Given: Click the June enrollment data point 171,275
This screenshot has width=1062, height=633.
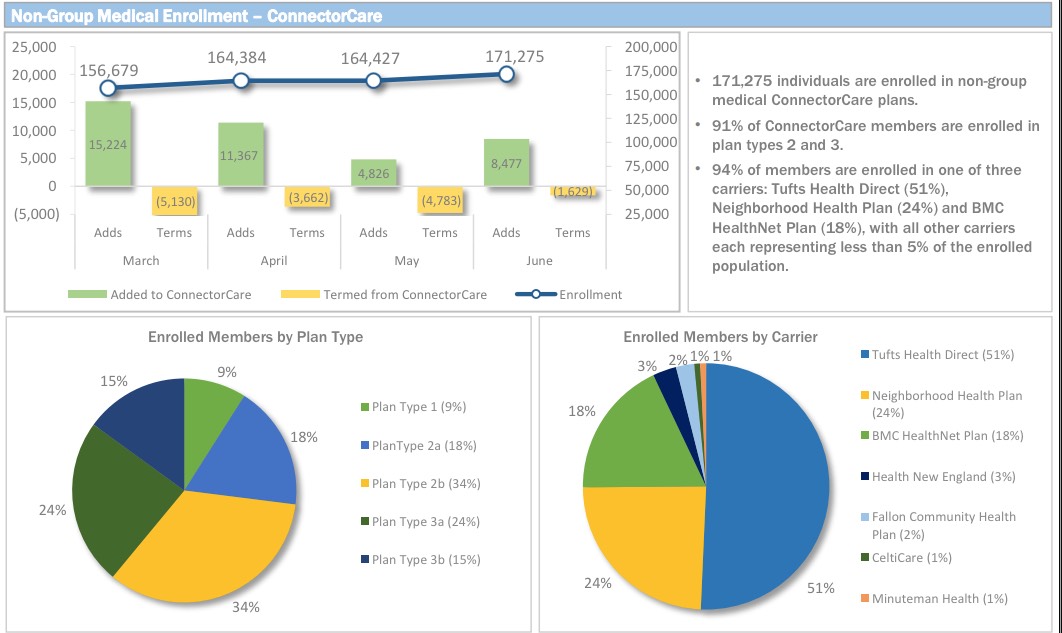Looking at the screenshot, I should (506, 74).
